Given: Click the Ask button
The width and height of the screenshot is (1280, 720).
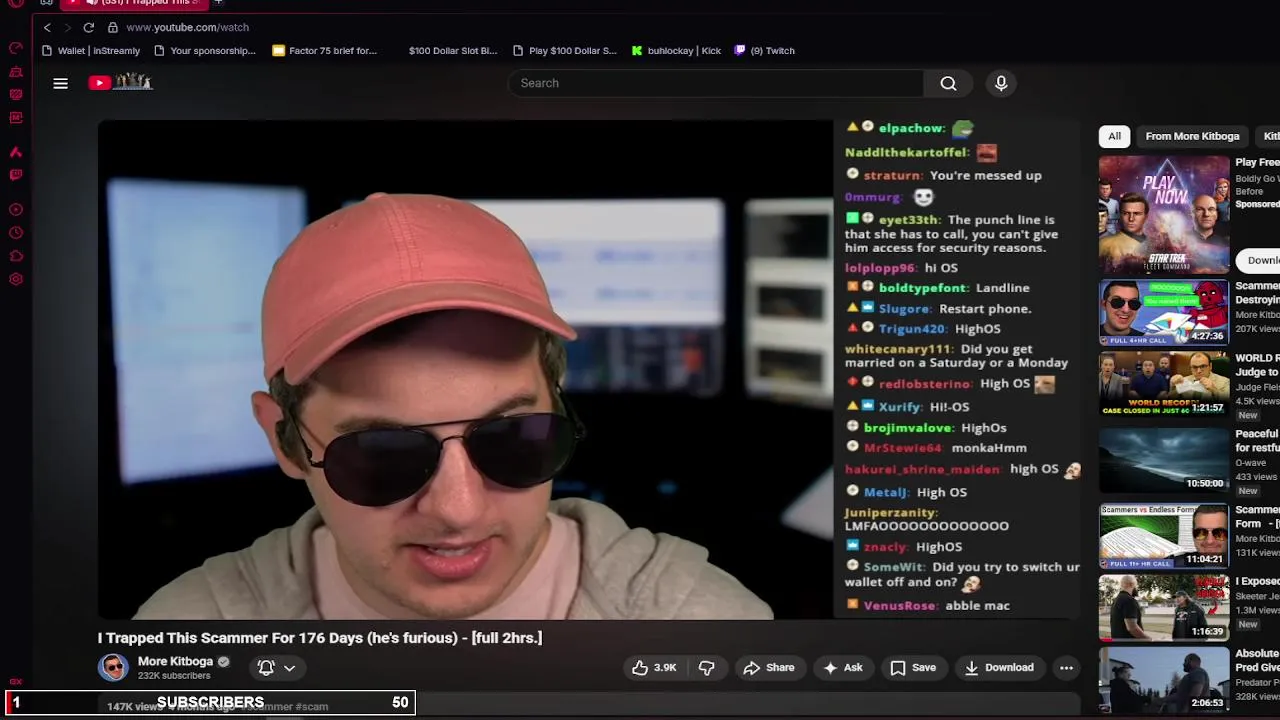Looking at the screenshot, I should coord(842,668).
